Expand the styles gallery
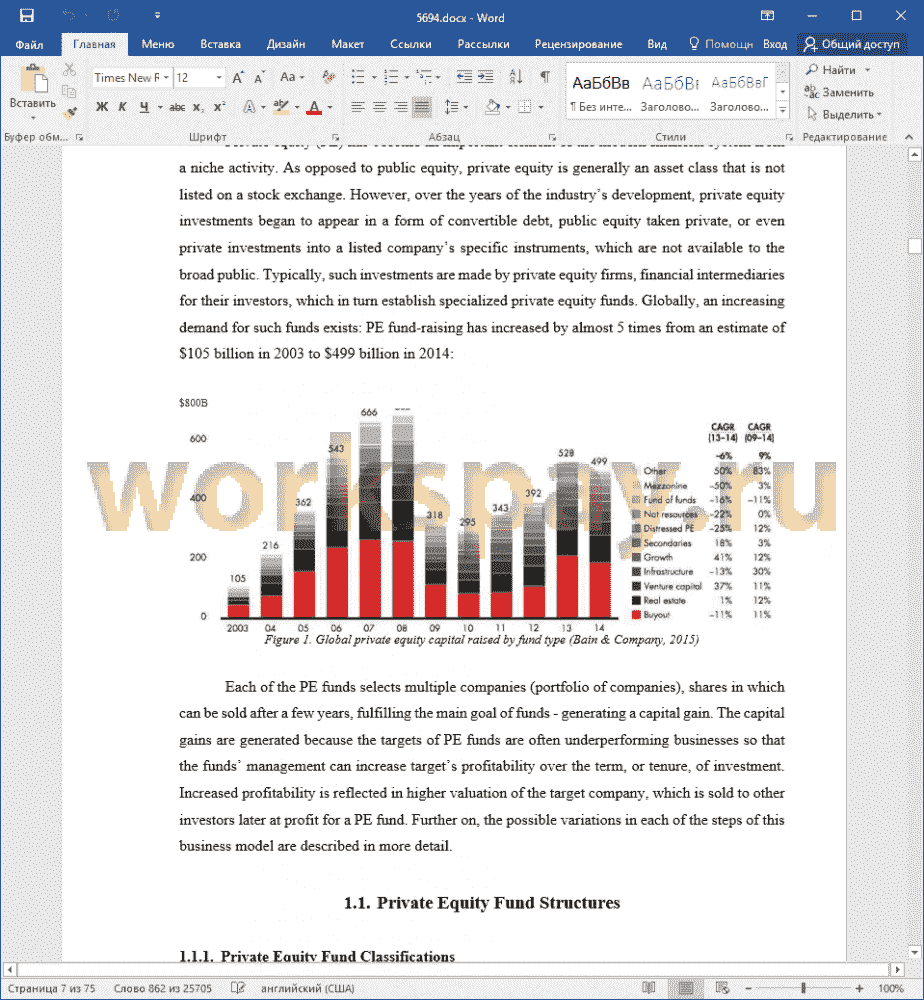924x1000 pixels. pyautogui.click(x=782, y=111)
